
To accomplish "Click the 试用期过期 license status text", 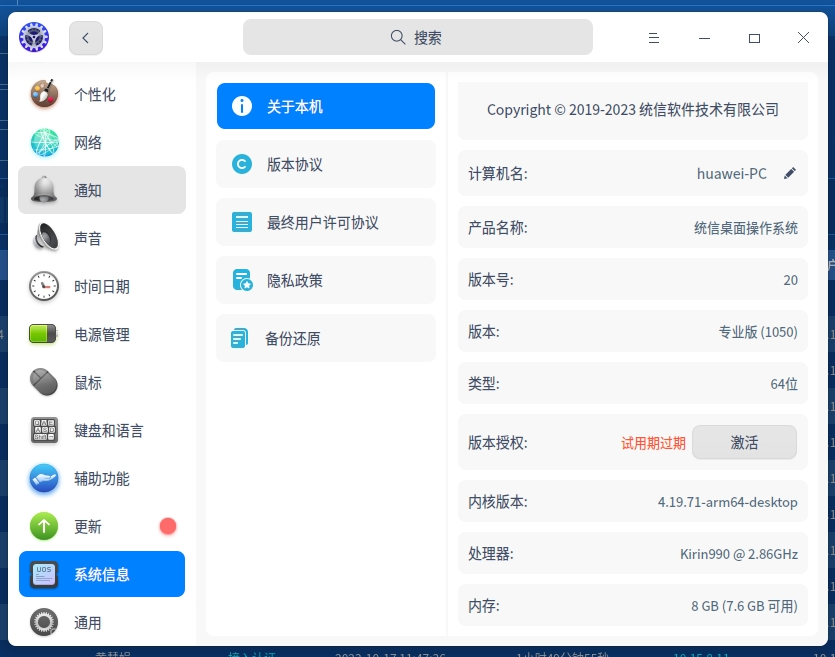I will 653,443.
